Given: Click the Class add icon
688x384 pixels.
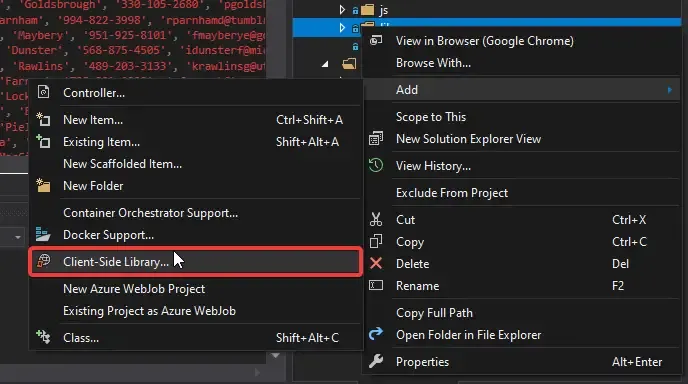Looking at the screenshot, I should tap(43, 337).
